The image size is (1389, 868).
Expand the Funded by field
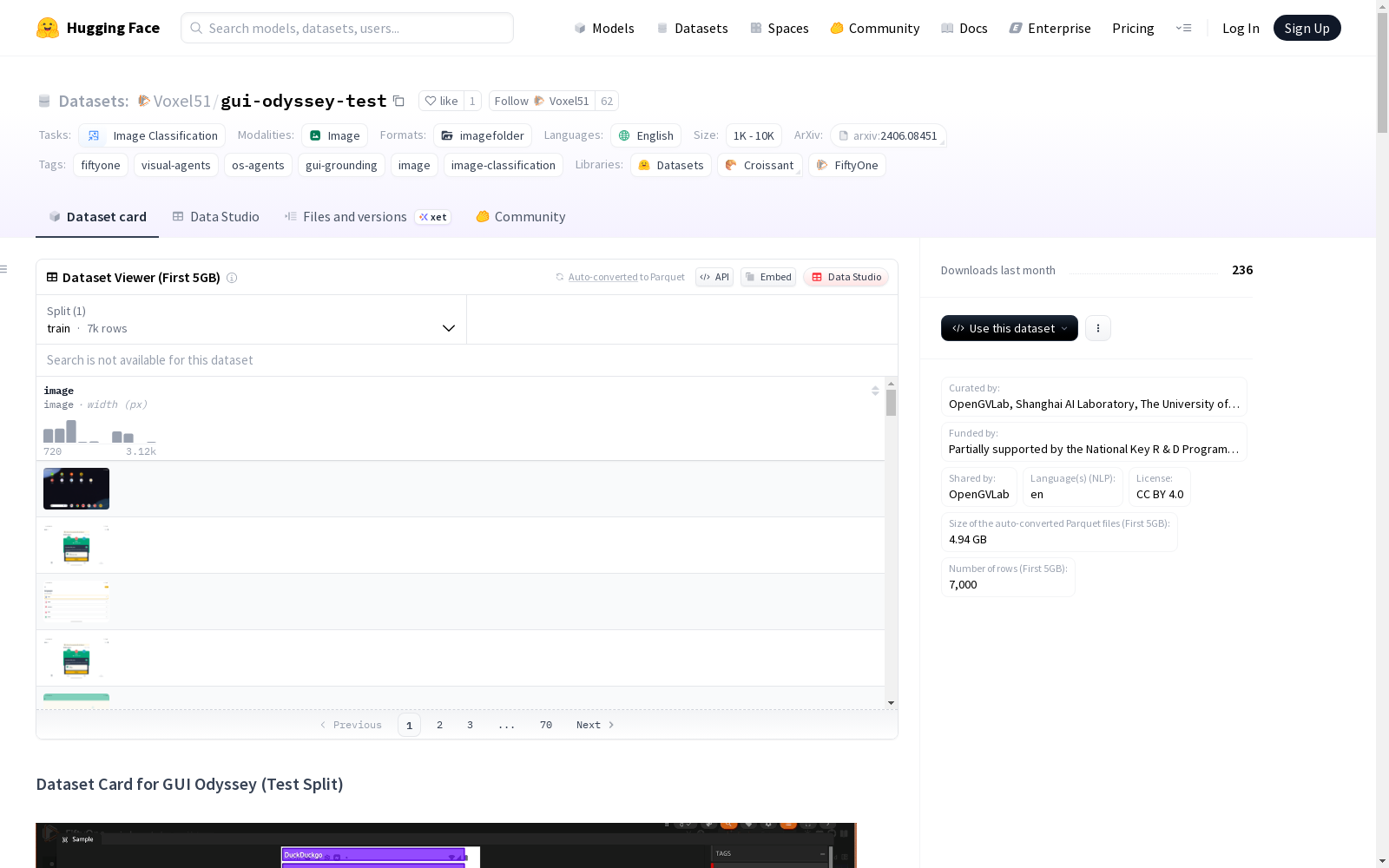pyautogui.click(x=1094, y=442)
